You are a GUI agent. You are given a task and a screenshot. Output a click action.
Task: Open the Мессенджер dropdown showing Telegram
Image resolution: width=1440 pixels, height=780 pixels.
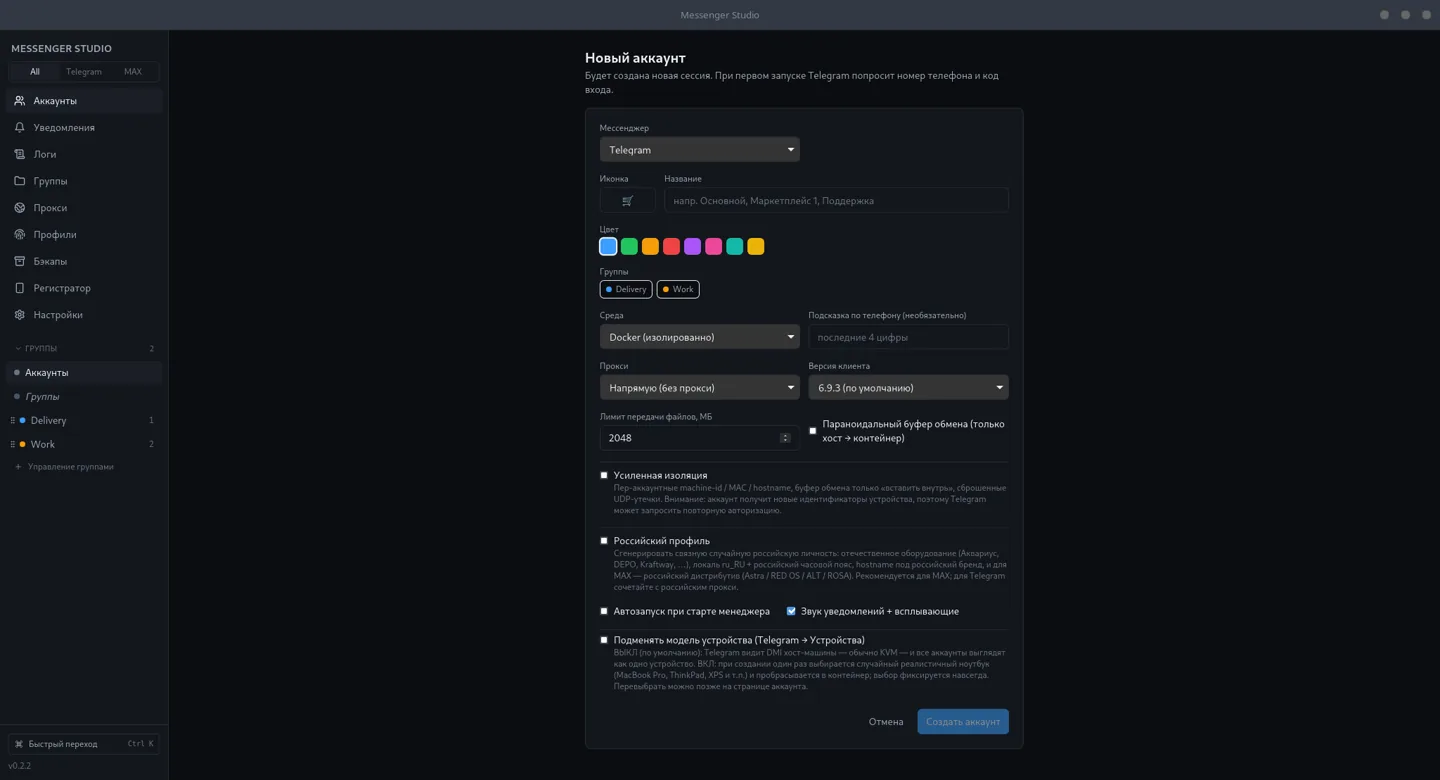(x=699, y=149)
